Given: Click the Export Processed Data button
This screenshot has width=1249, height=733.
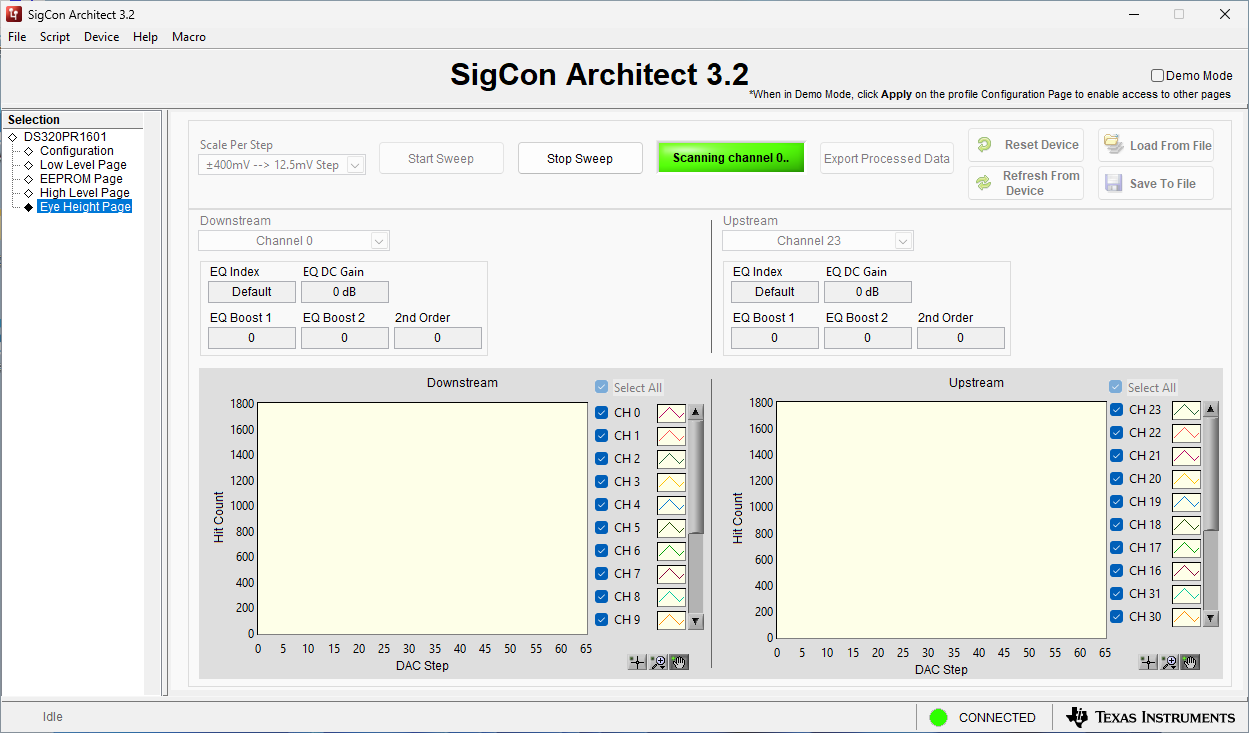Looking at the screenshot, I should coord(886,158).
